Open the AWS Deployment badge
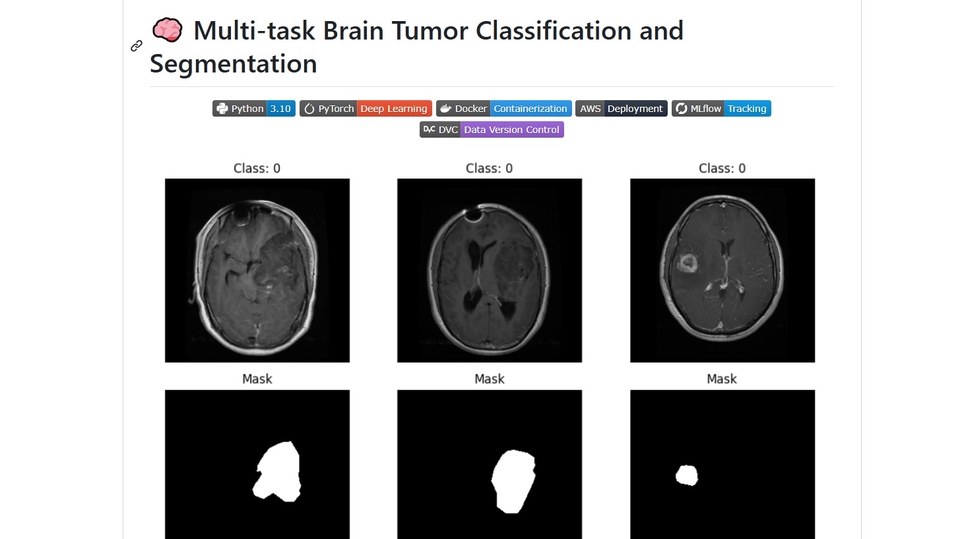The height and width of the screenshot is (539, 960). (621, 109)
